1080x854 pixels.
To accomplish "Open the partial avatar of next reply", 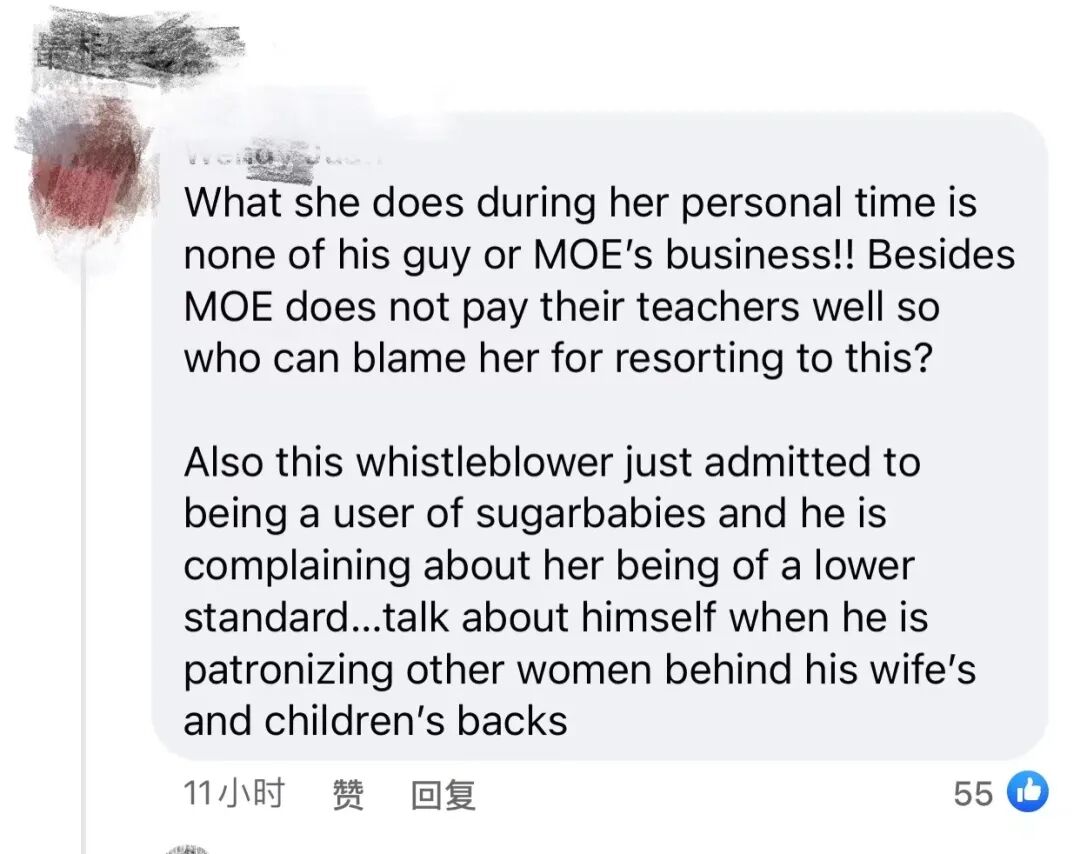I will tap(187, 849).
